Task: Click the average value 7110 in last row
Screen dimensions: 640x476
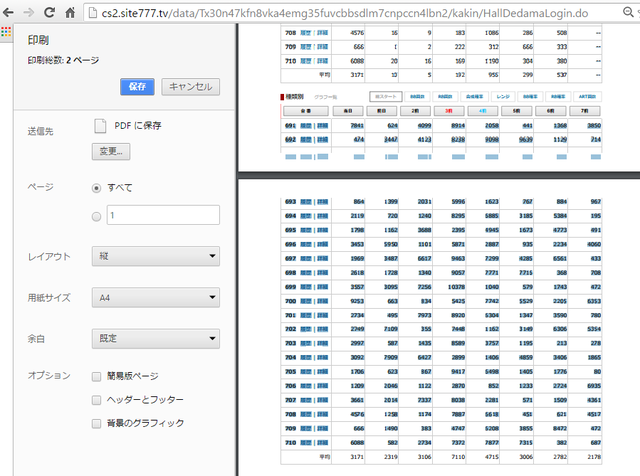Action: [458, 457]
